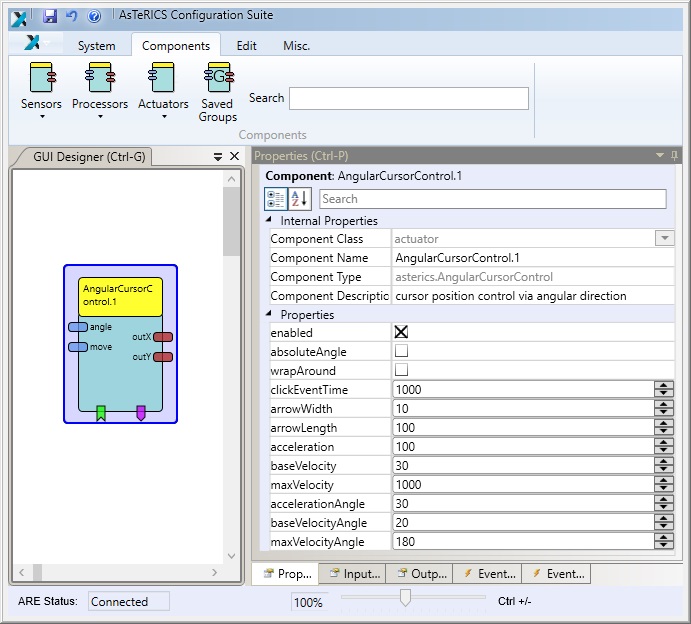The width and height of the screenshot is (691, 624).
Task: Click the purple event trigger port
Action: 141,413
